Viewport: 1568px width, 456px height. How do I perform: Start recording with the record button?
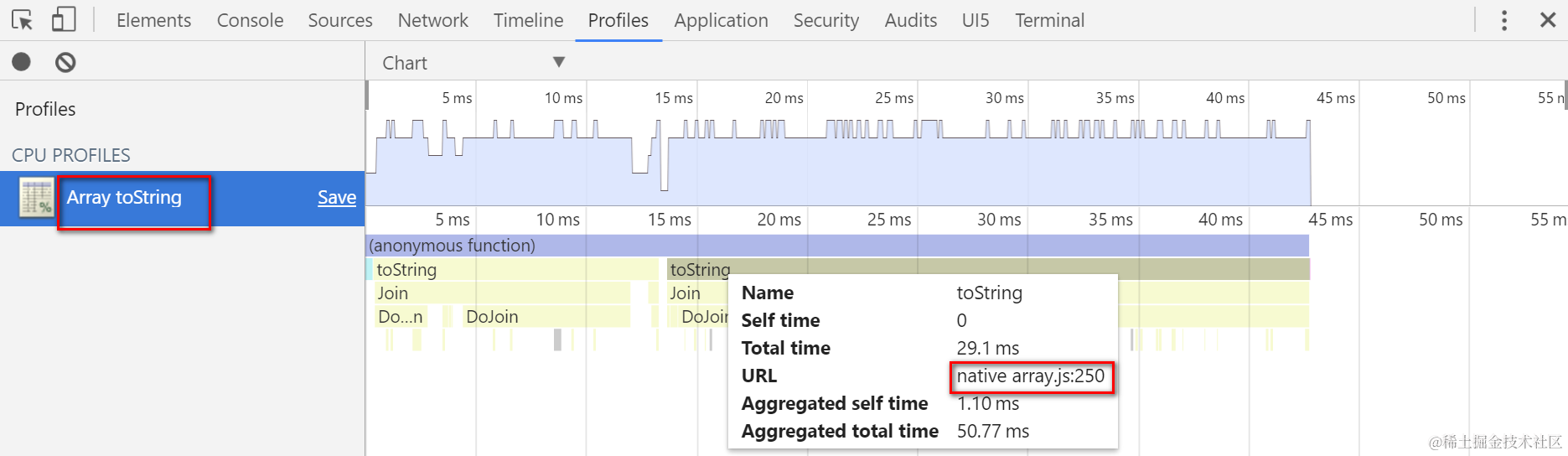(22, 61)
